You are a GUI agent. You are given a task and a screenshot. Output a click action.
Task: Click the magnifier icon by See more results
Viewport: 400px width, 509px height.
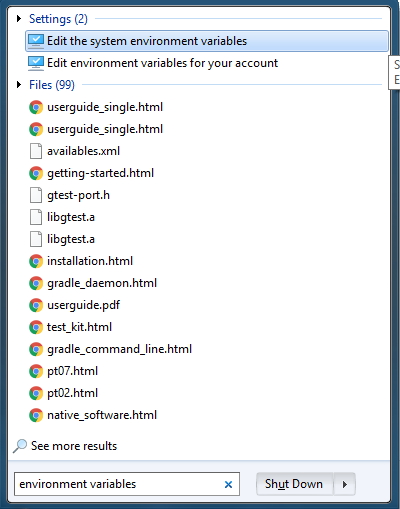20,446
